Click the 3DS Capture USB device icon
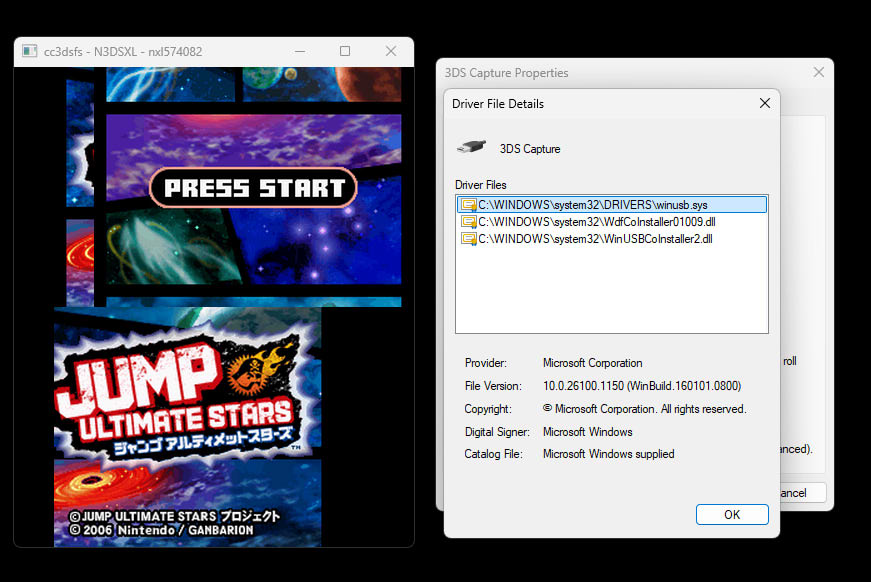Screen dimensions: 871x582 (x=471, y=147)
